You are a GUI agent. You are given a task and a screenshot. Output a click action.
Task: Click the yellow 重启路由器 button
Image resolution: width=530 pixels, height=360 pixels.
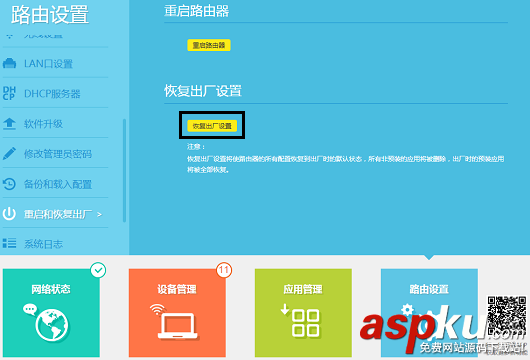coord(209,45)
